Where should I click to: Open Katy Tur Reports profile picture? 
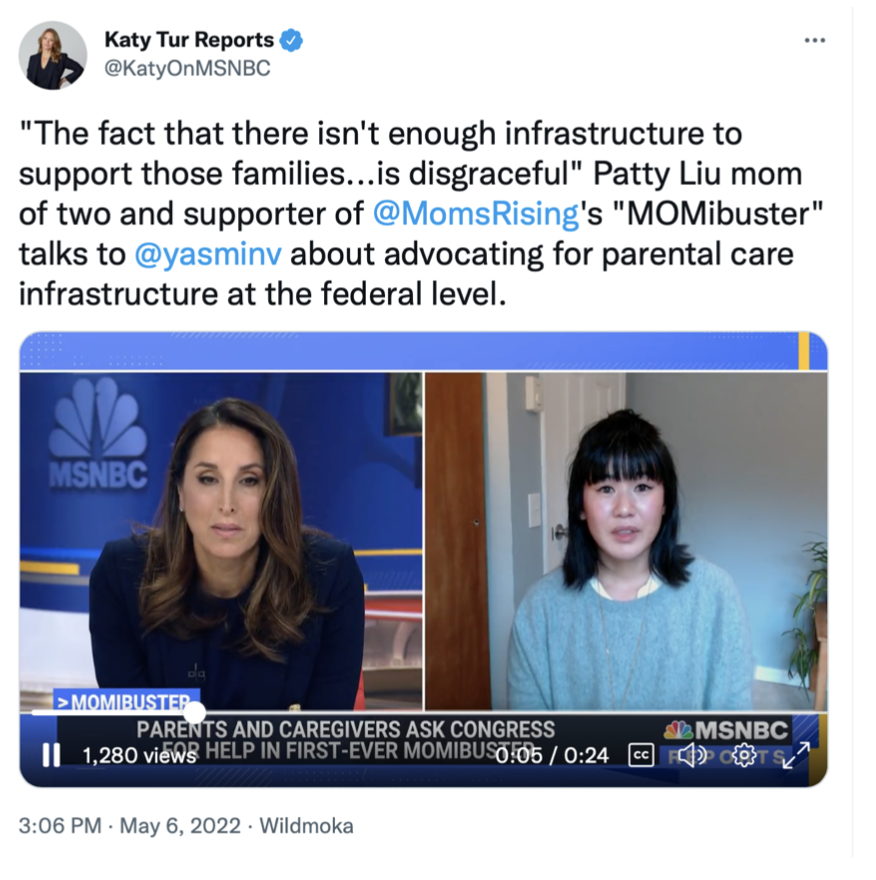click(x=53, y=55)
